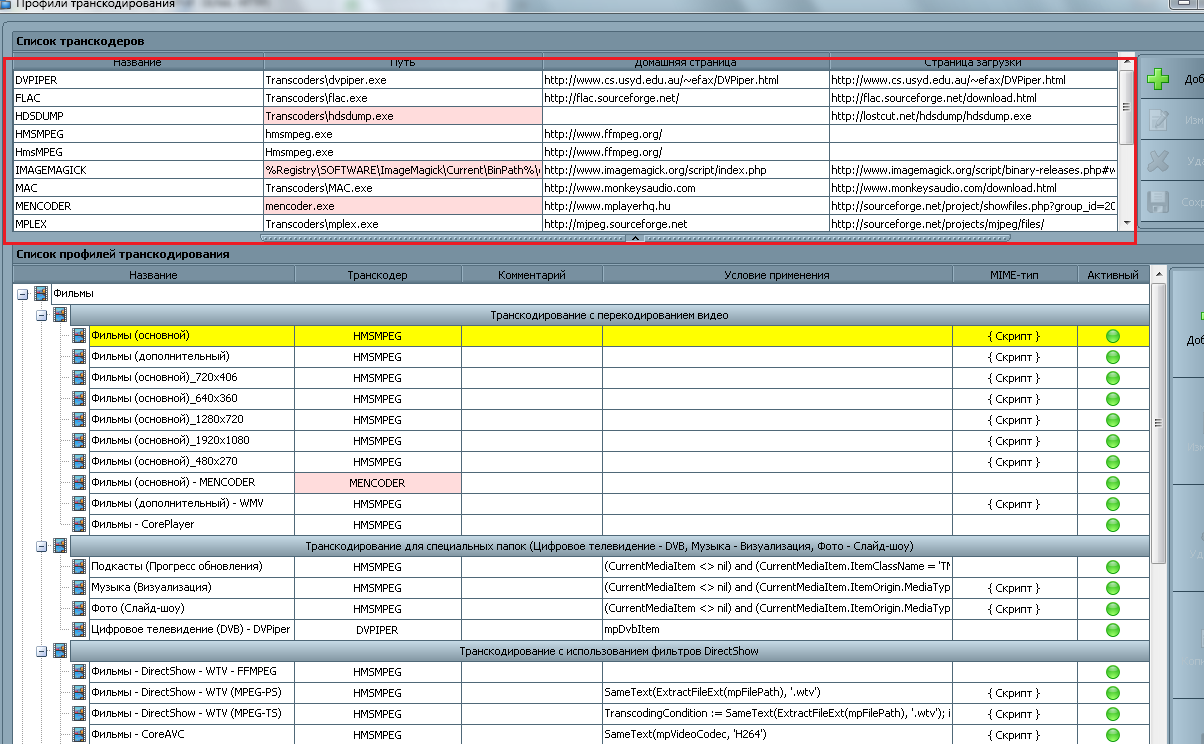Viewport: 1204px width, 744px height.
Task: Click film icon of Подкасты (Прогресс обновления)
Action: (79, 567)
